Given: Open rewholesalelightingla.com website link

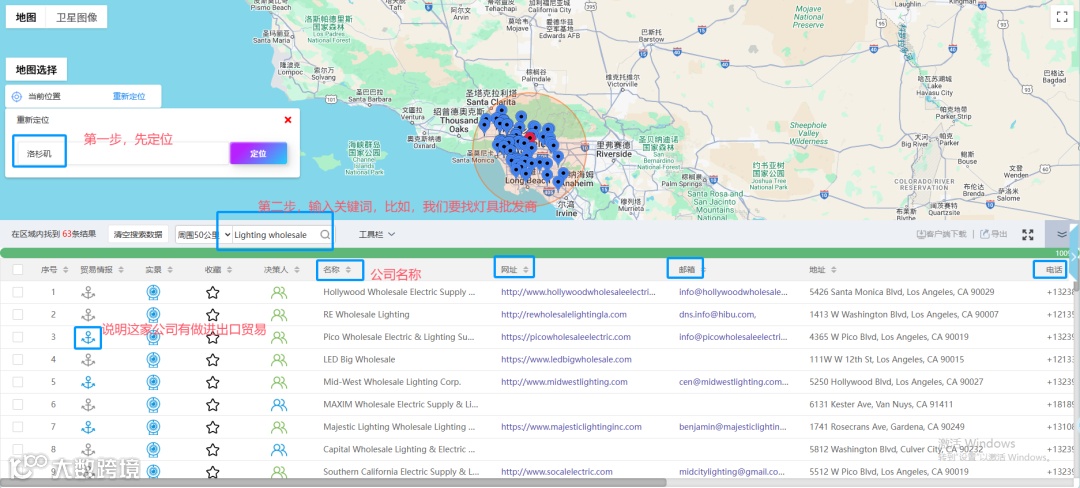Looking at the screenshot, I should click(x=564, y=315).
